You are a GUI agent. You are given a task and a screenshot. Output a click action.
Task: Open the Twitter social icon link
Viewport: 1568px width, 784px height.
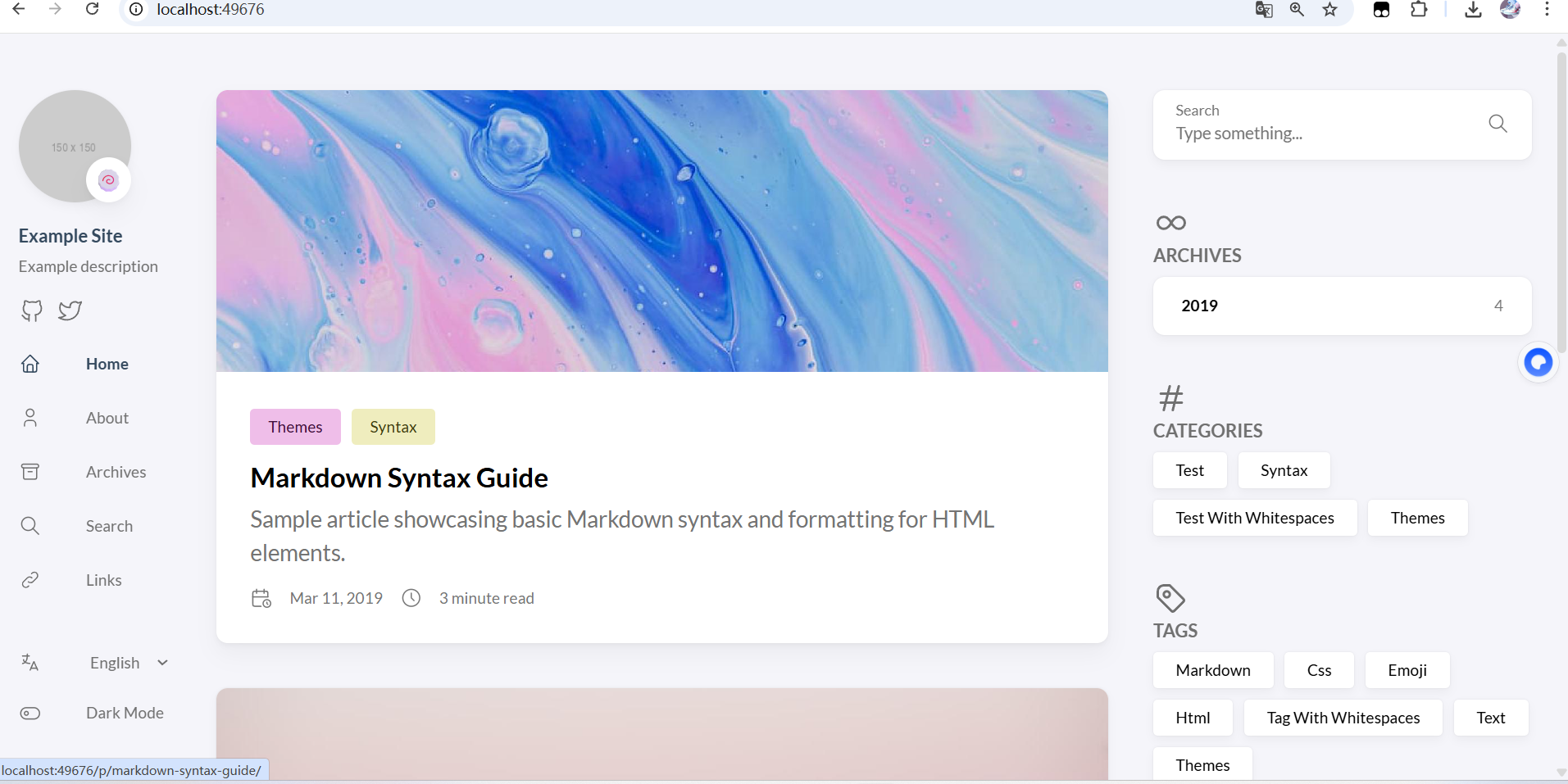tap(70, 310)
